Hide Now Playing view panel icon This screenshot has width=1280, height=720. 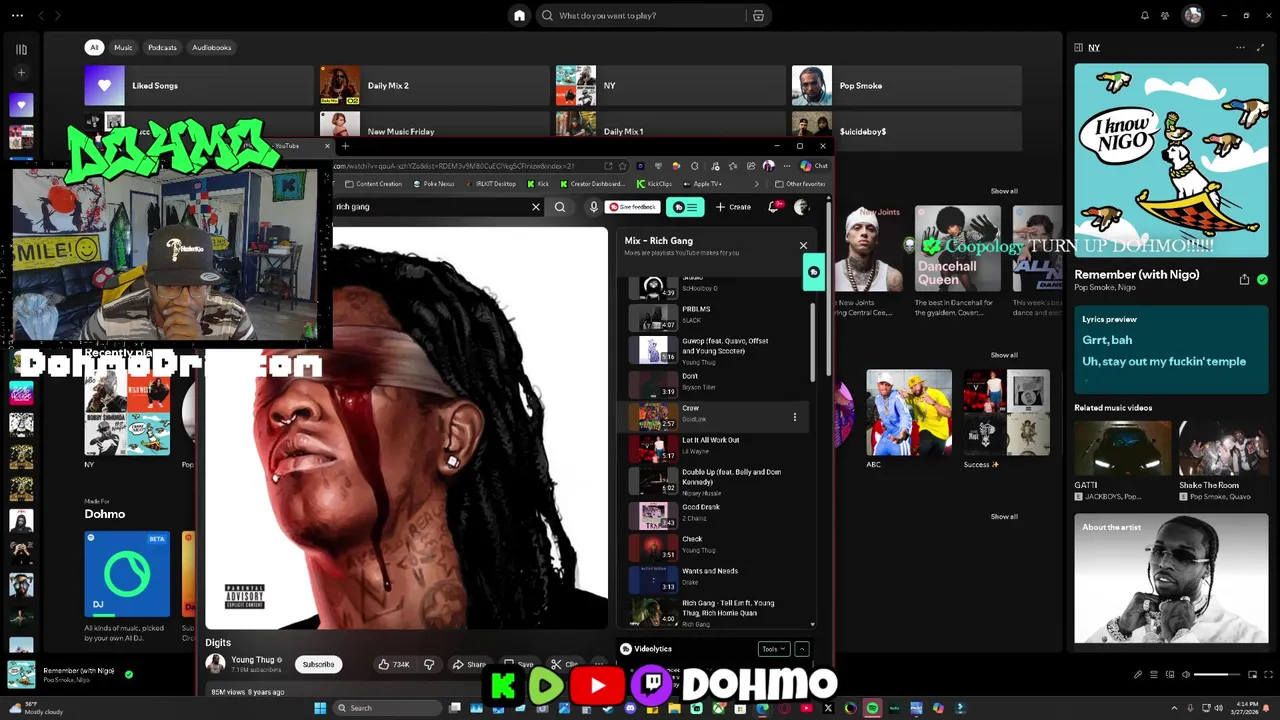[x=1079, y=47]
